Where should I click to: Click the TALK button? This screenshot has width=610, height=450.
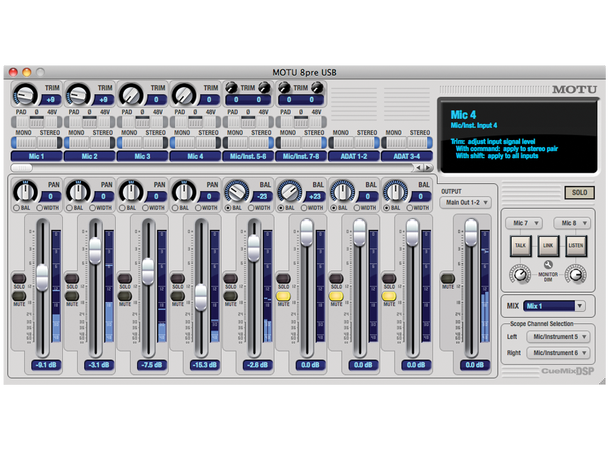521,245
